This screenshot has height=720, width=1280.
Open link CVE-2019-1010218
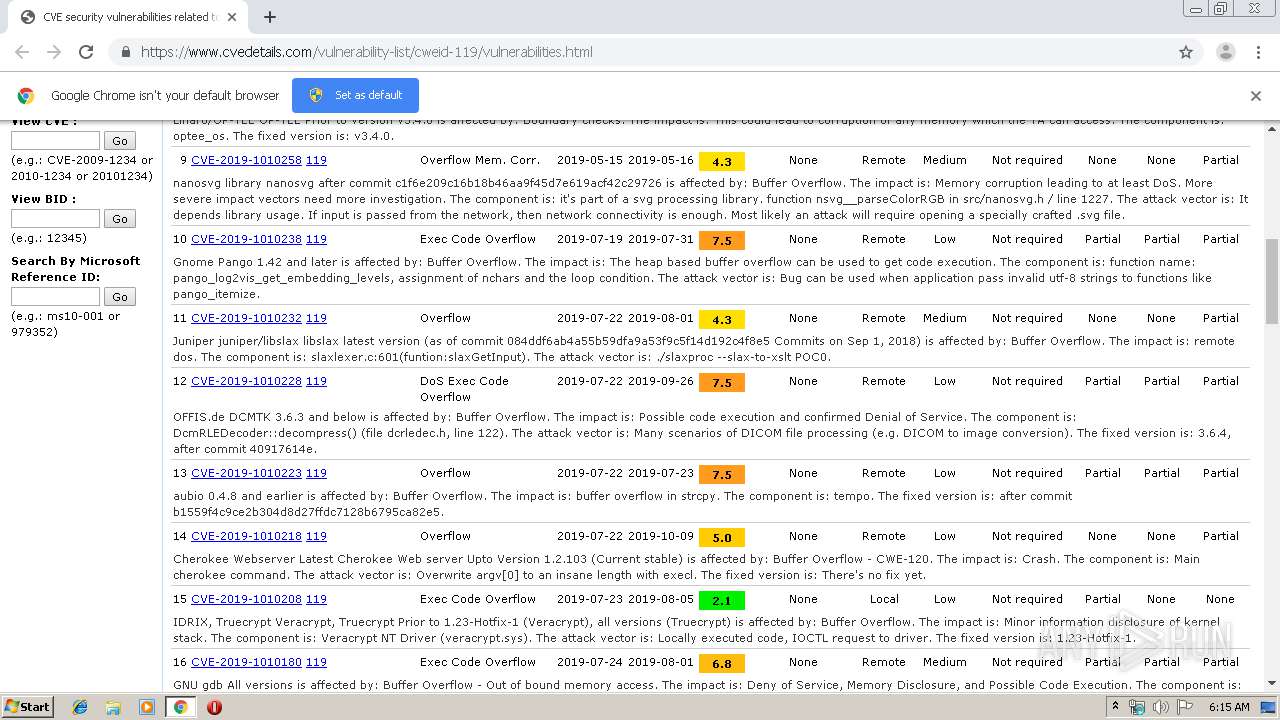[246, 536]
